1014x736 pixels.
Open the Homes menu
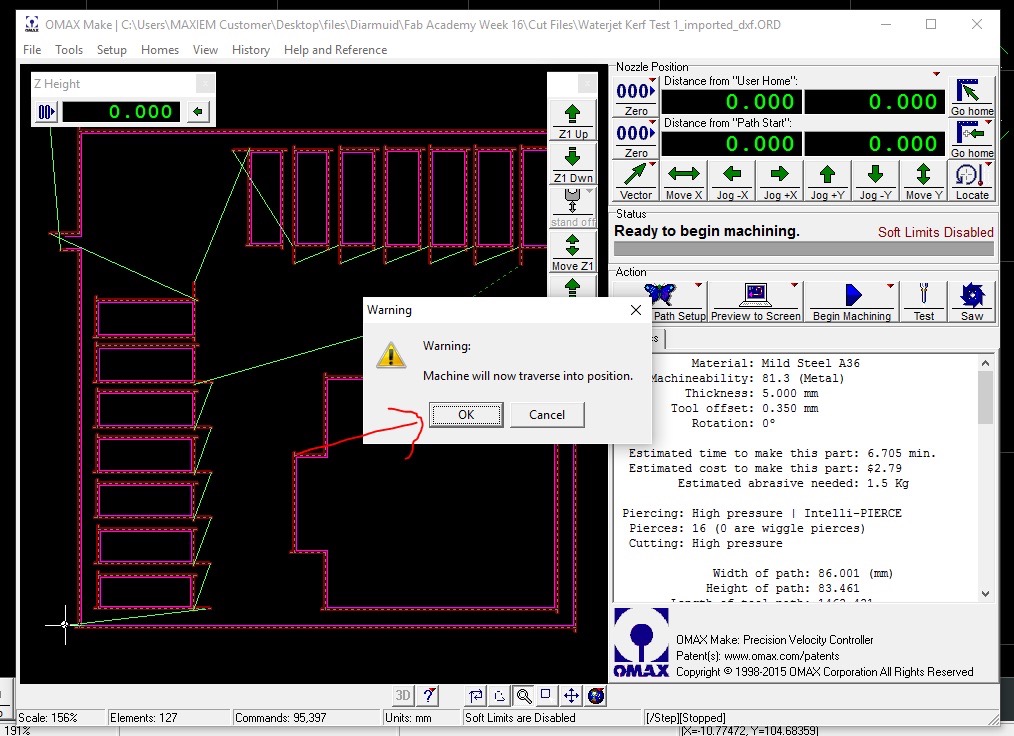(x=160, y=50)
